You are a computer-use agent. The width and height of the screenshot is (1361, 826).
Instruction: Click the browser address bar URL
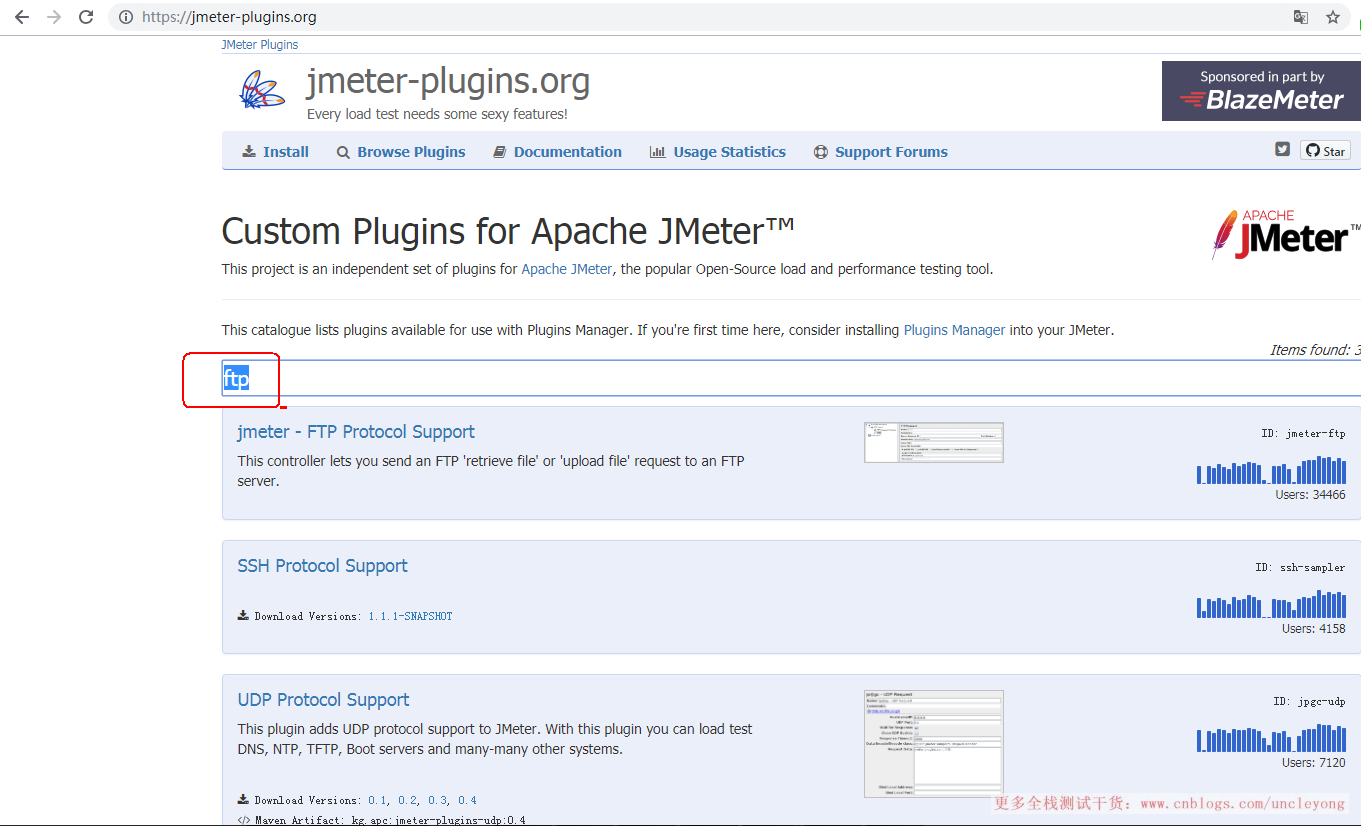click(229, 17)
